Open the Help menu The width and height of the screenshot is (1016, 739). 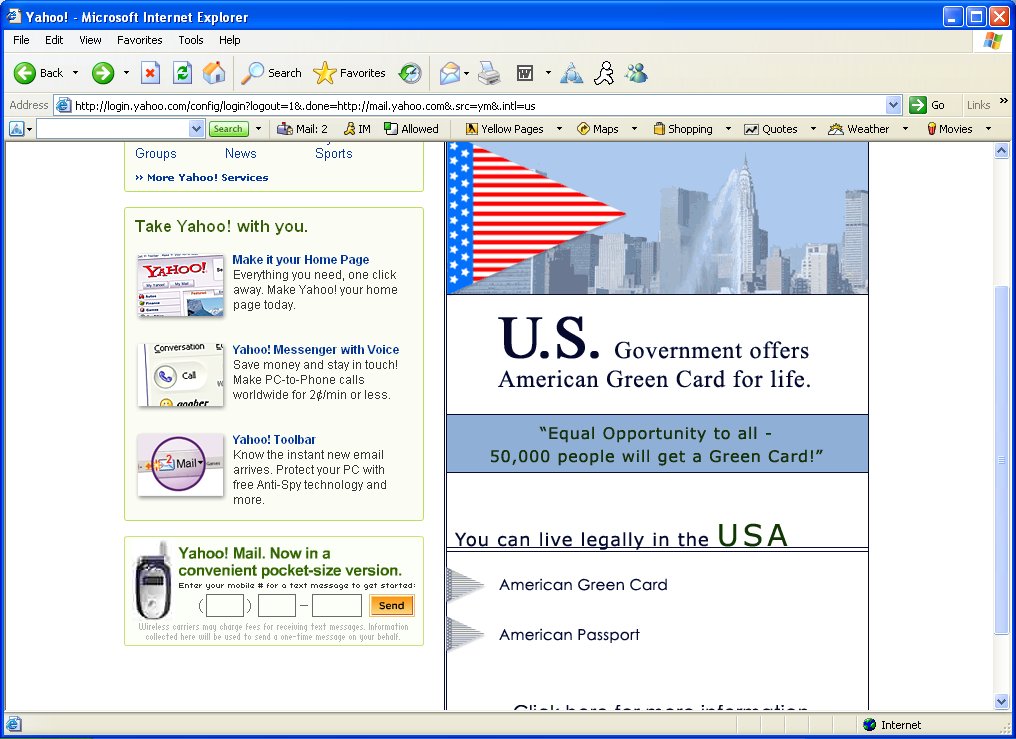[x=229, y=40]
